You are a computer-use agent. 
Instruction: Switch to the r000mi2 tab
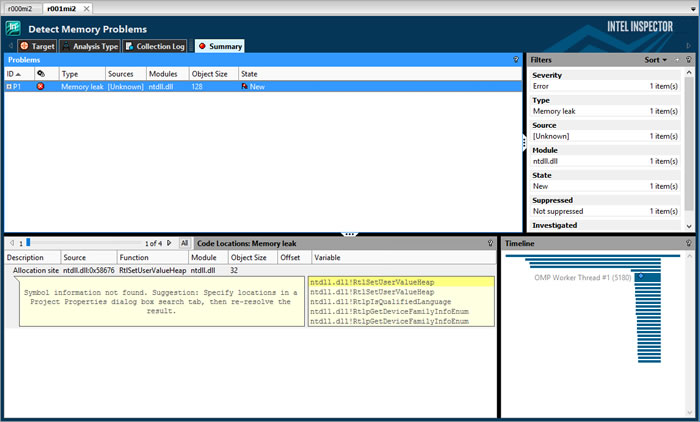point(20,7)
